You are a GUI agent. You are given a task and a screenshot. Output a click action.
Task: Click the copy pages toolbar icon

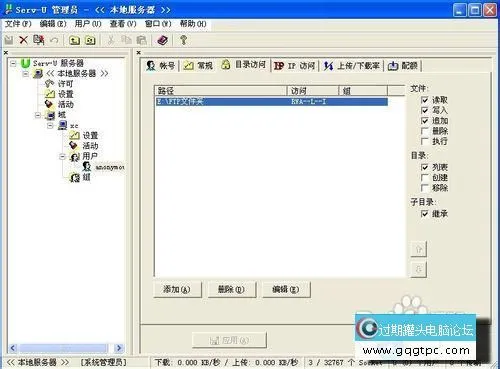coord(126,40)
